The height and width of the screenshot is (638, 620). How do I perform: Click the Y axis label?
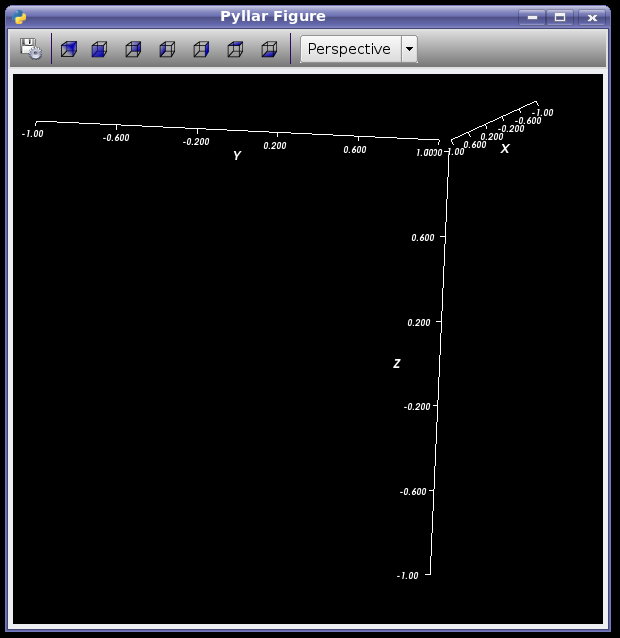(x=237, y=156)
